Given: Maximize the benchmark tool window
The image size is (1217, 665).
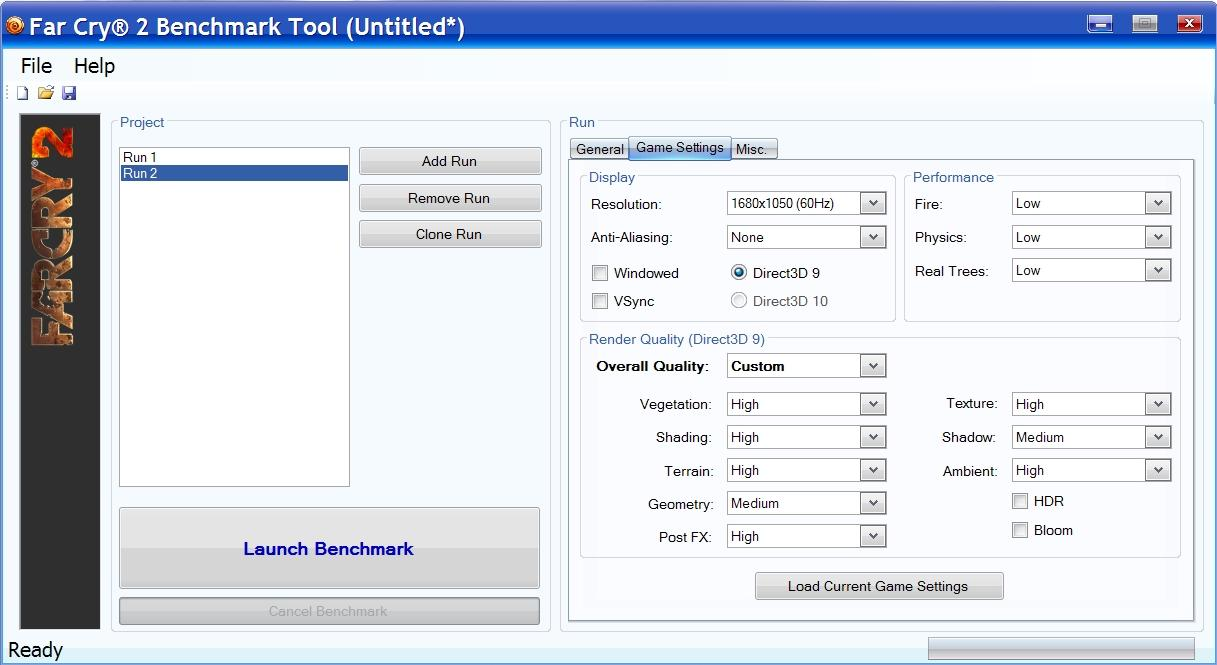Looking at the screenshot, I should pyautogui.click(x=1145, y=24).
